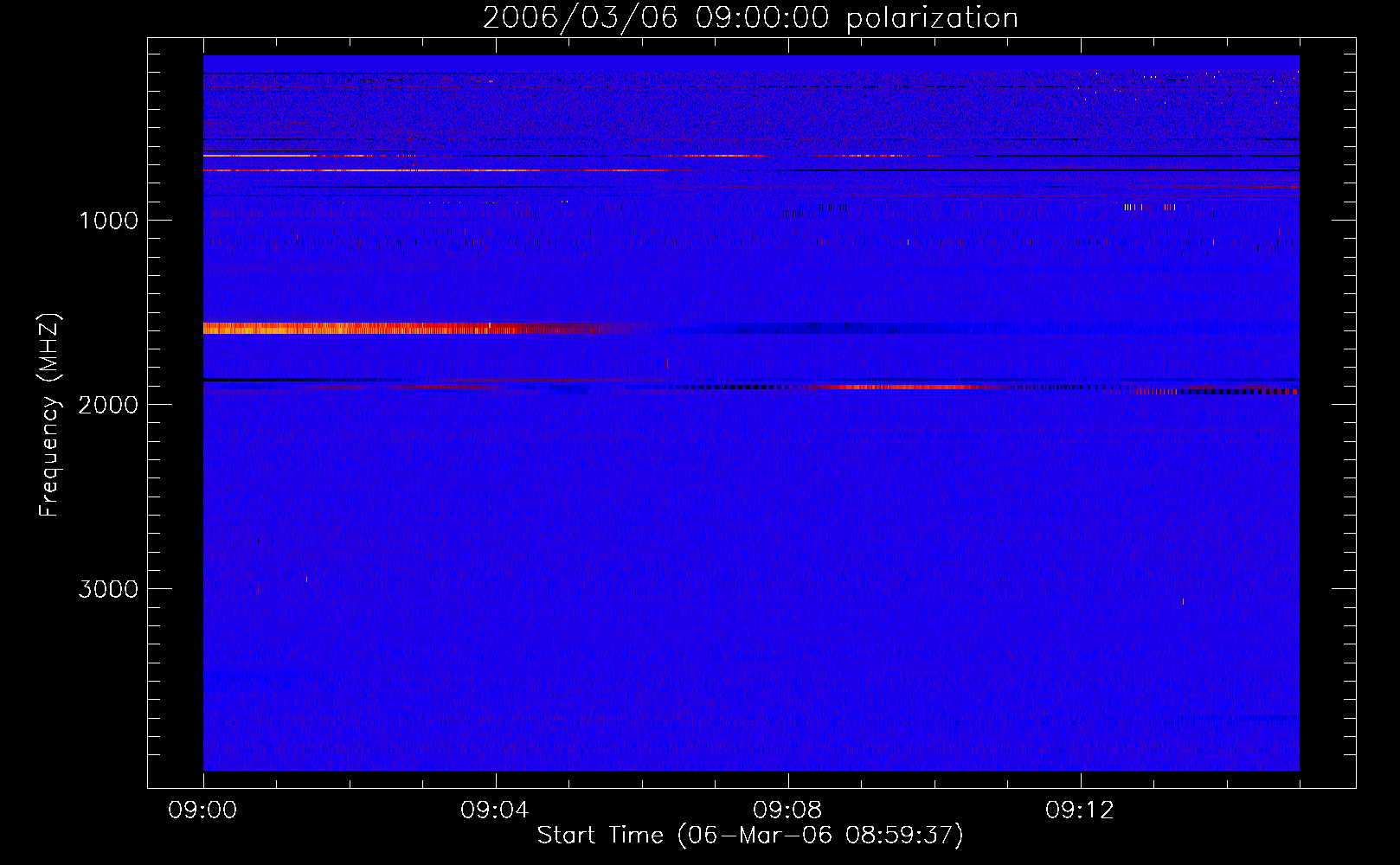Click the '09:00' time tick label
This screenshot has height=865, width=1400.
203,811
